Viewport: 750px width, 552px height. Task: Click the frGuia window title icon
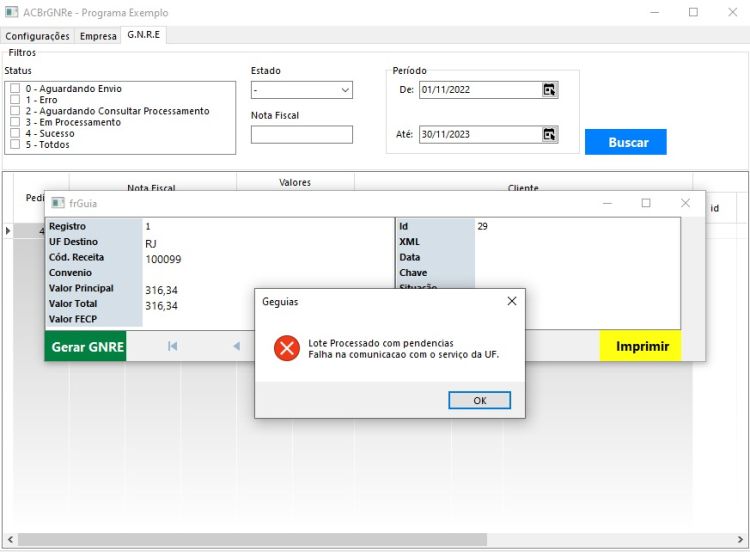58,203
